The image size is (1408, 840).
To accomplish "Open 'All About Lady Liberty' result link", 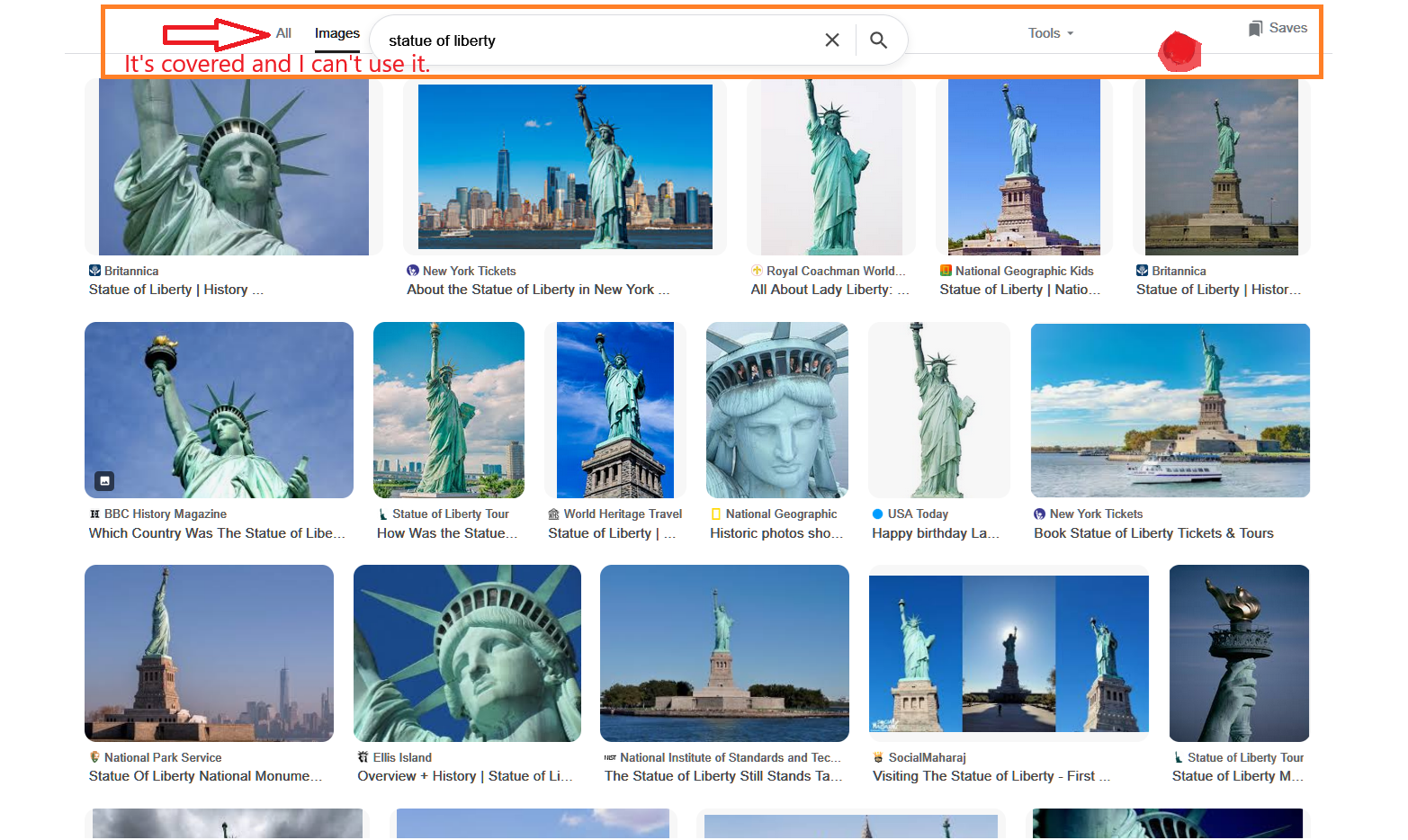I will coord(830,290).
